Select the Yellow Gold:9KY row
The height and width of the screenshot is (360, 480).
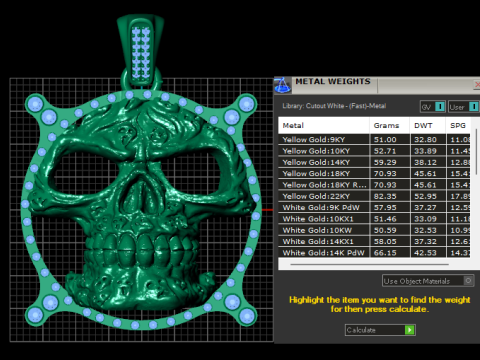tap(374, 139)
